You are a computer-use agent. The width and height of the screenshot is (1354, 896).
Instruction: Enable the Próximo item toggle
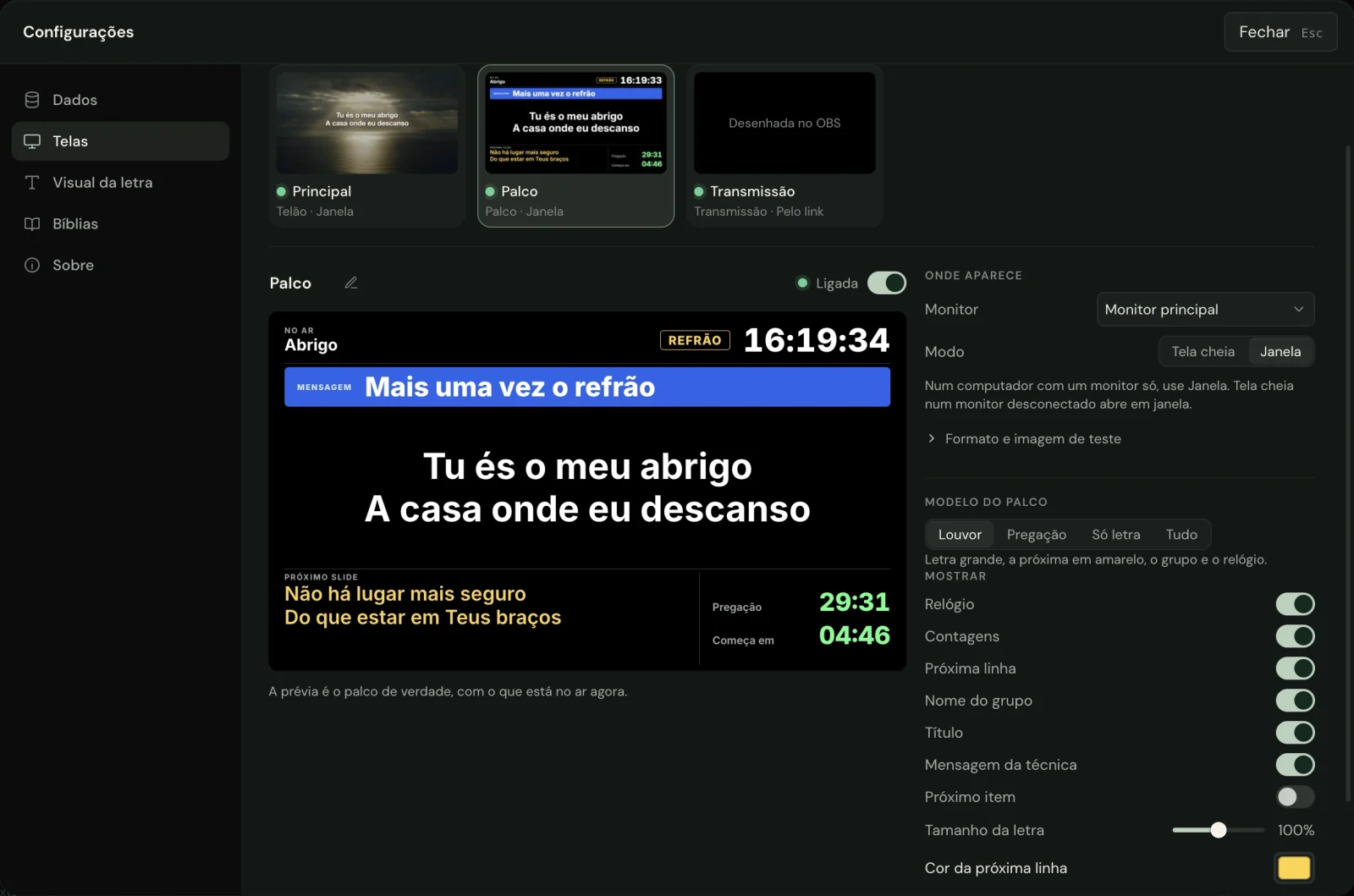1295,797
